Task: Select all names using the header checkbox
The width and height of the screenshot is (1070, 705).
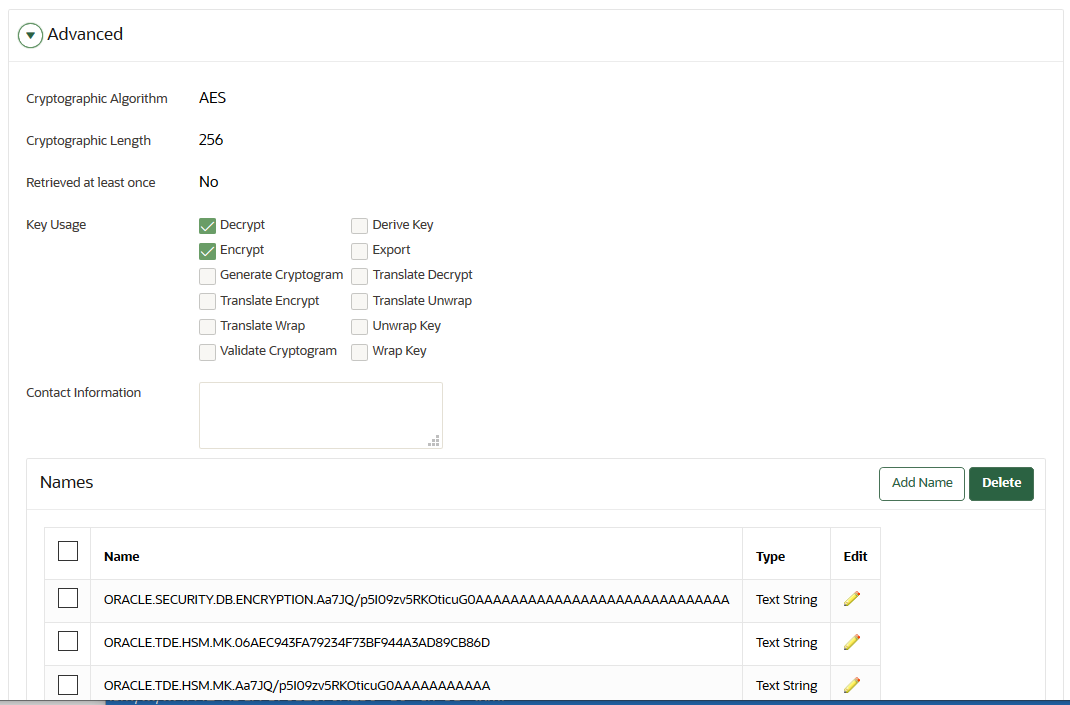Action: [67, 551]
